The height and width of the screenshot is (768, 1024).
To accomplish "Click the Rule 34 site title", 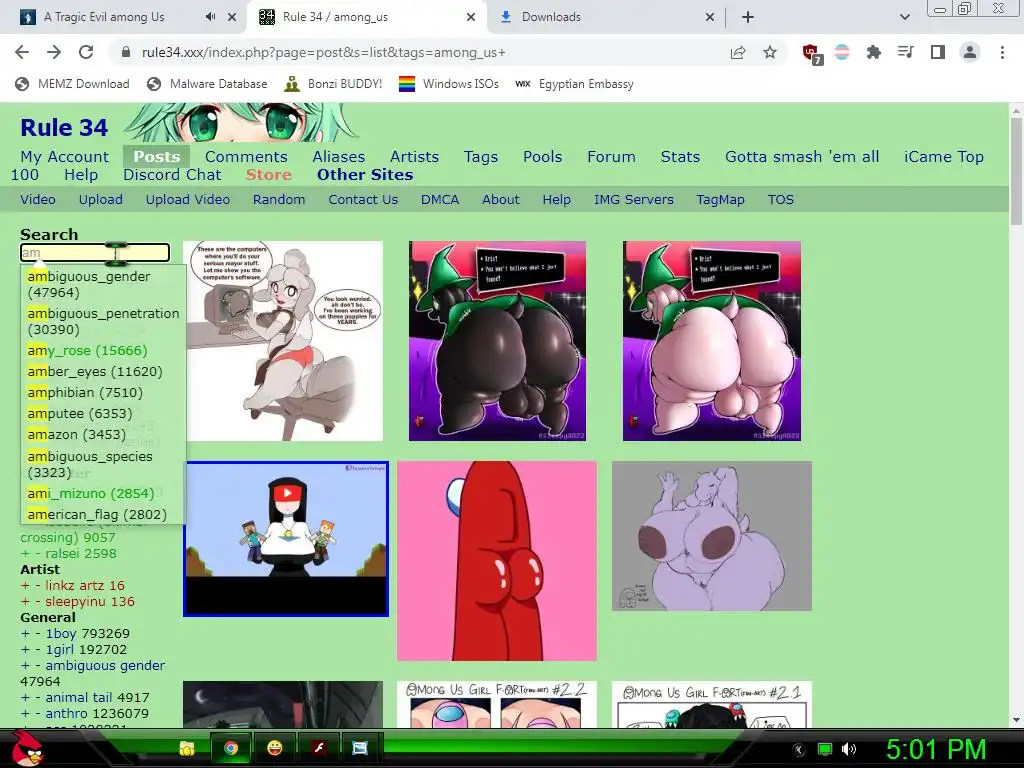I will pos(64,127).
